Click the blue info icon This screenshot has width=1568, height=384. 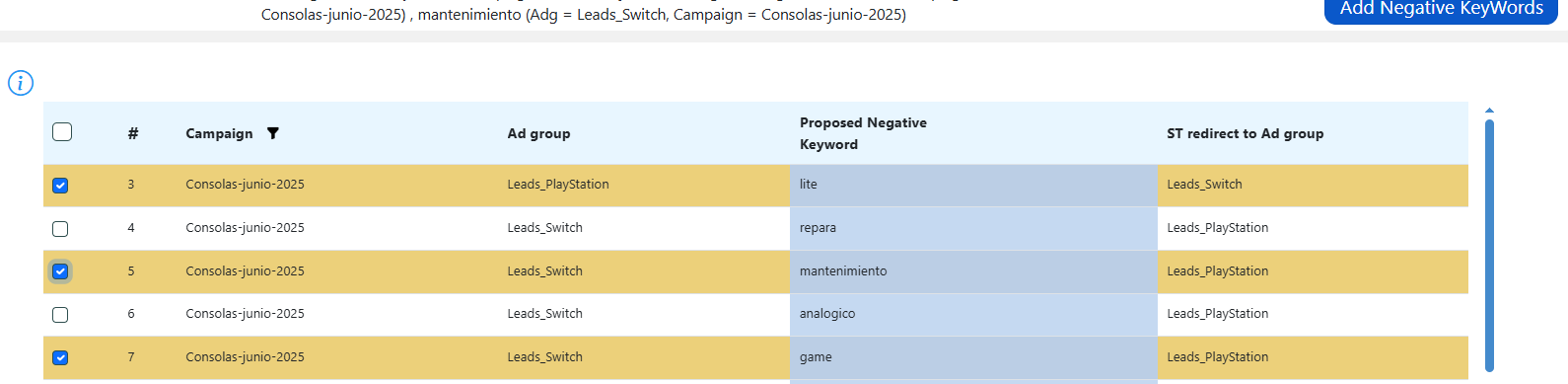21,83
